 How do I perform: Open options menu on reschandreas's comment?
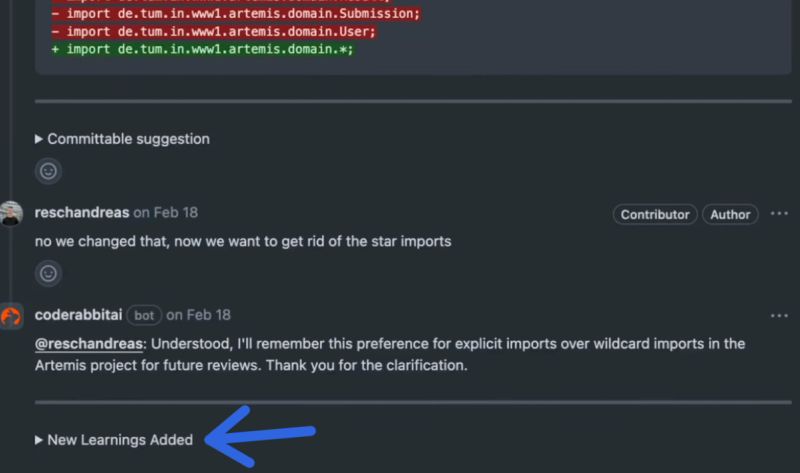(x=779, y=214)
